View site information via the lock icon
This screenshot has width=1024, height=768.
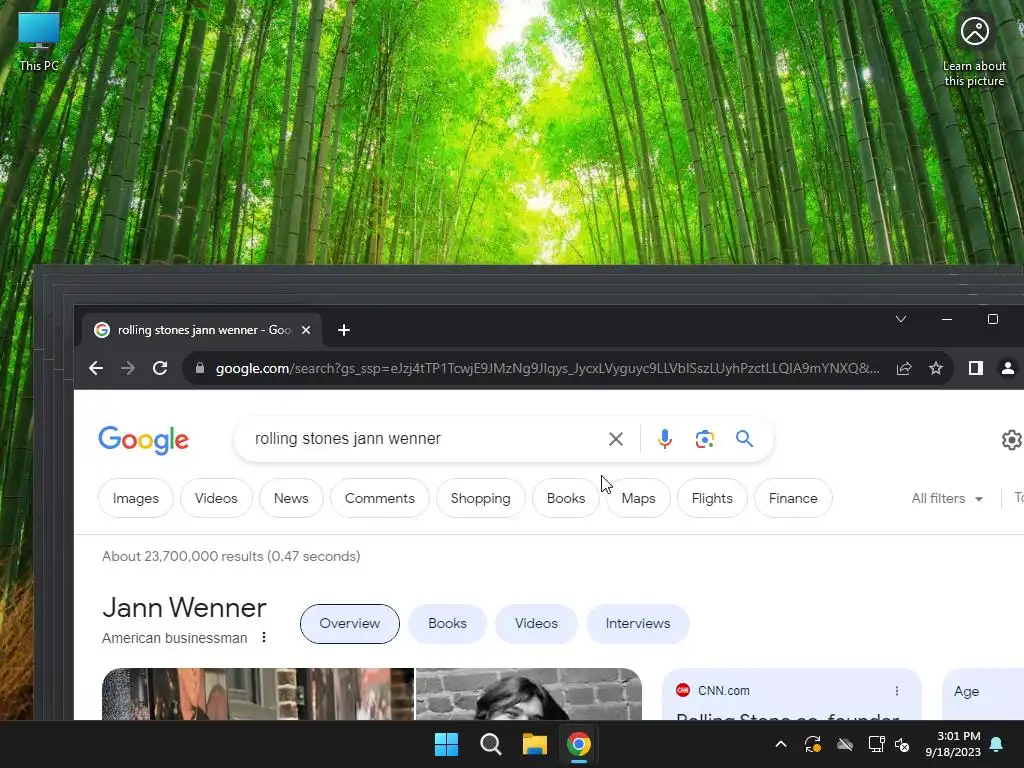click(x=200, y=368)
